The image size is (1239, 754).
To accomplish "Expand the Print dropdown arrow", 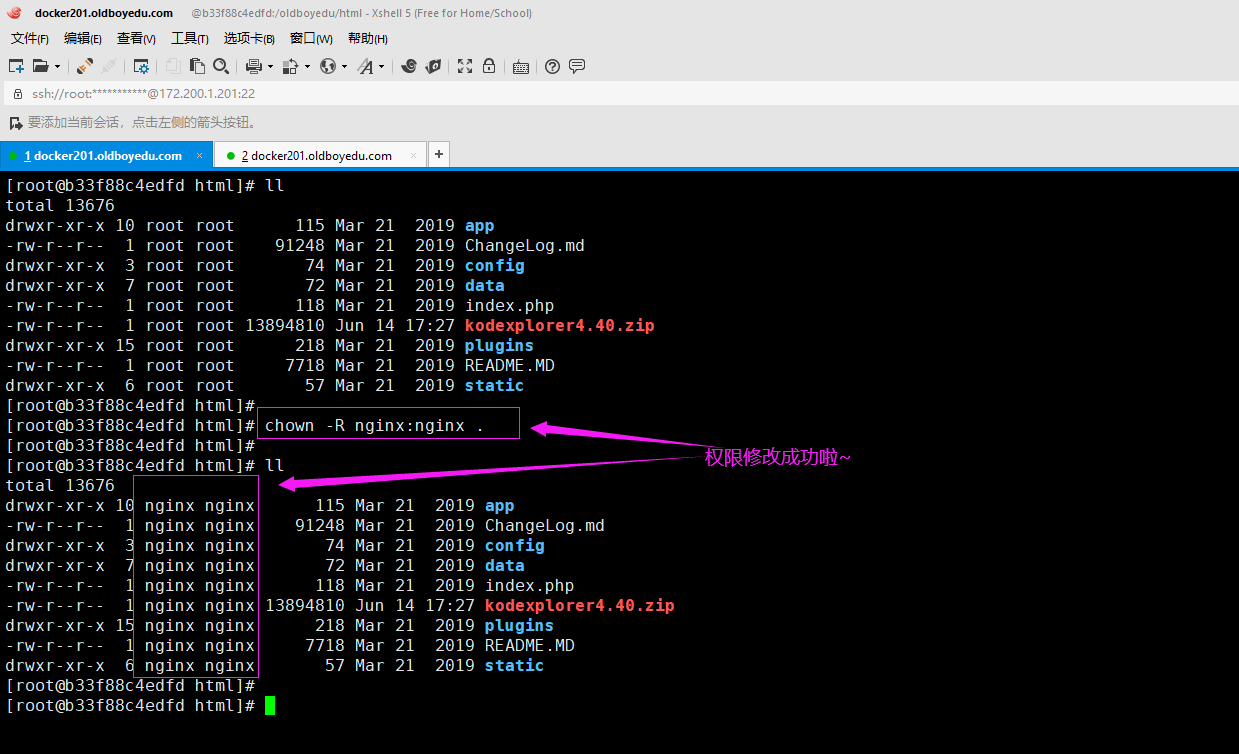I will [269, 67].
